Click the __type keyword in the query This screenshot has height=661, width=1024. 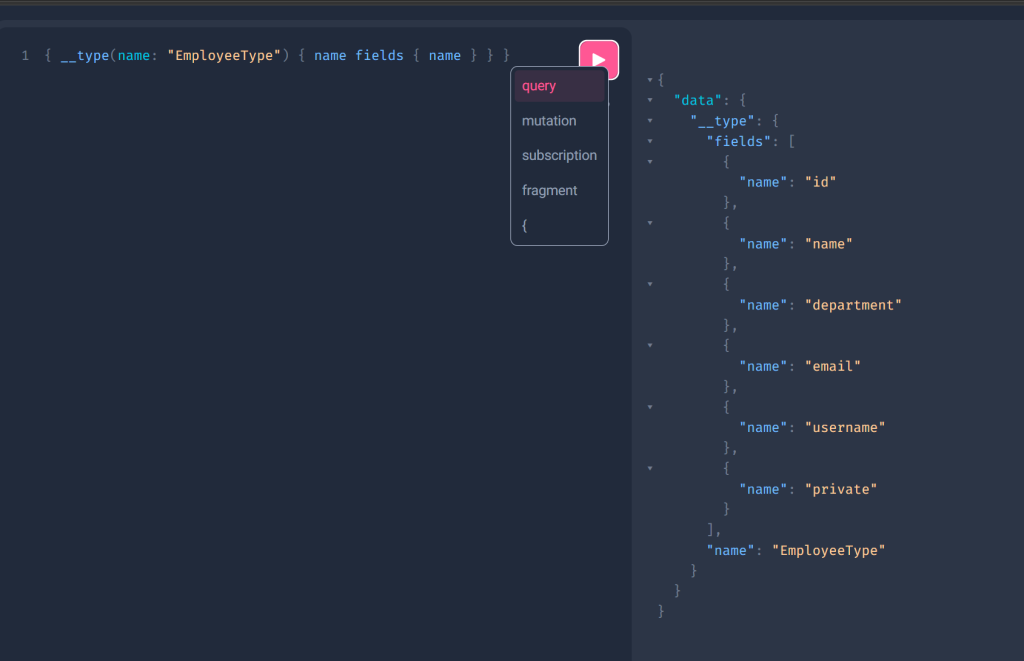click(85, 56)
